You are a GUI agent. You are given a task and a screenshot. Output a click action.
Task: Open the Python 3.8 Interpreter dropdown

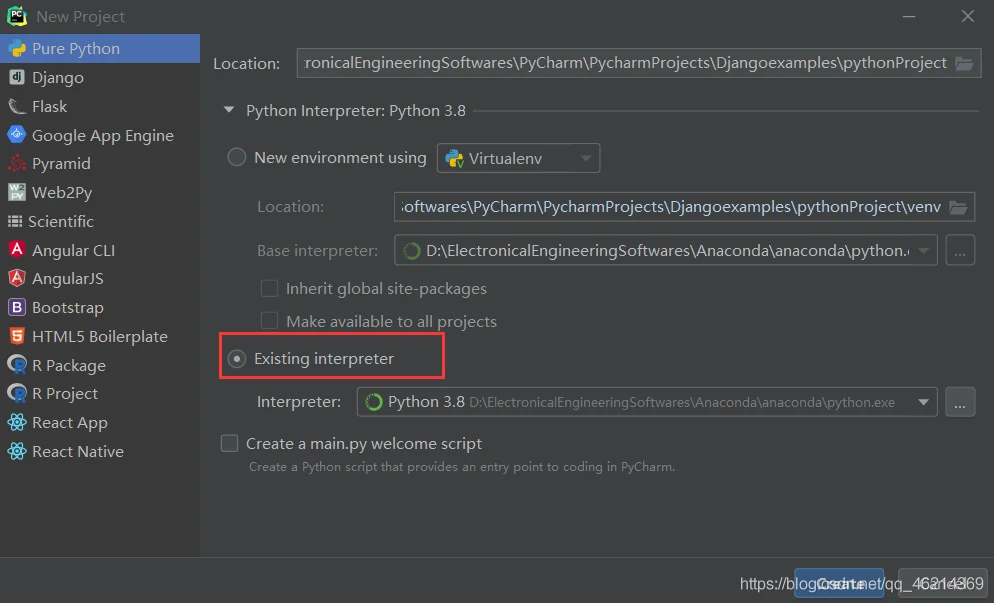[x=647, y=402]
